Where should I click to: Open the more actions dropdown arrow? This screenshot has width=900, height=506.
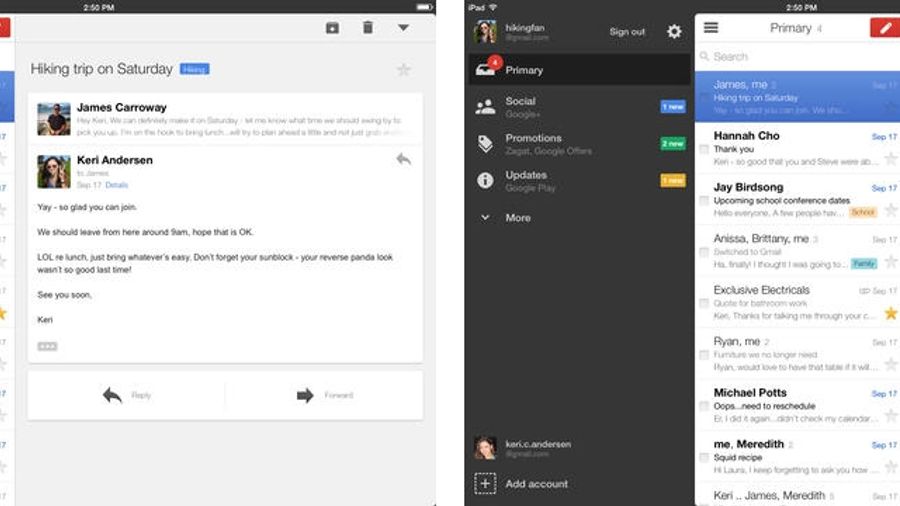tap(404, 28)
